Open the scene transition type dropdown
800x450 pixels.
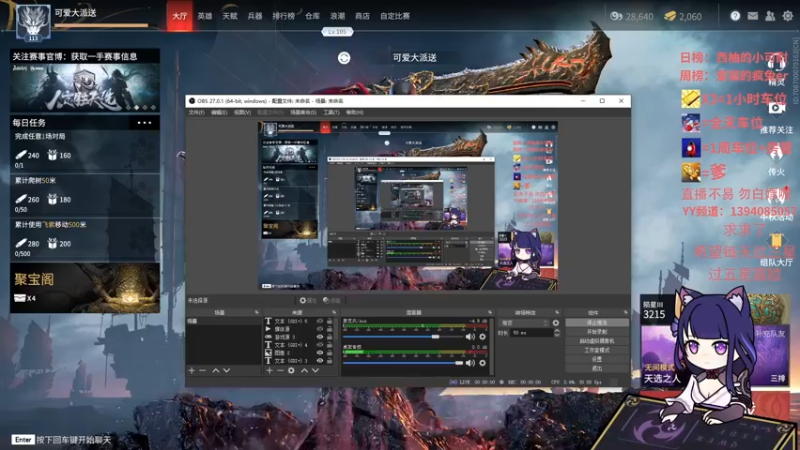point(524,323)
